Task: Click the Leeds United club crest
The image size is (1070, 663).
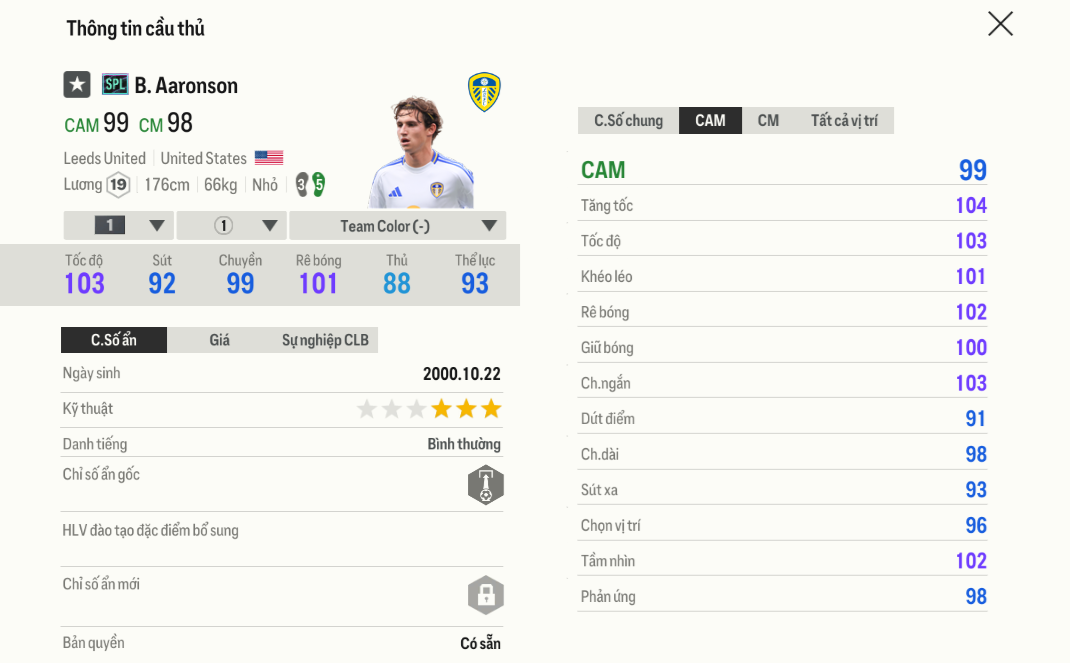Action: (484, 92)
